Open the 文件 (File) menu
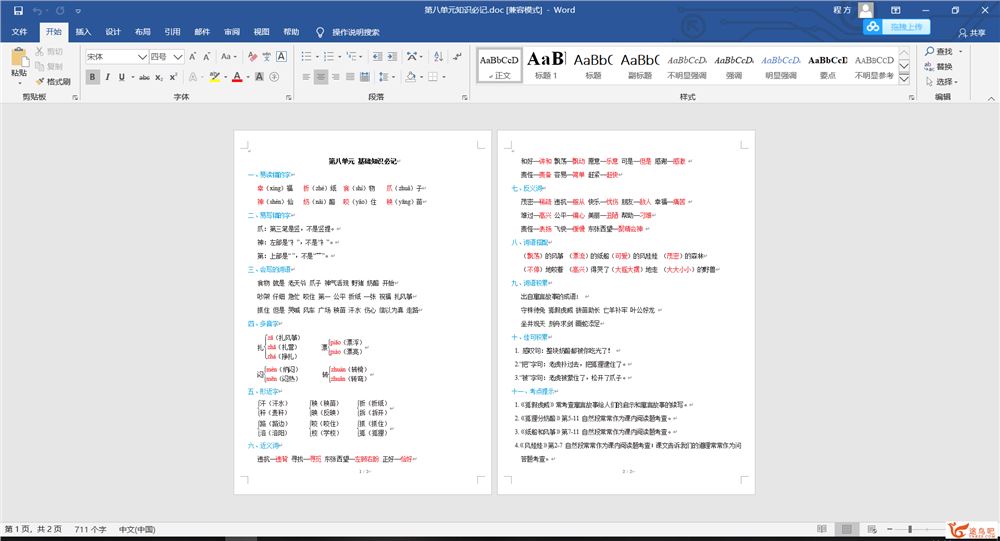Viewport: 1000px width, 541px height. pyautogui.click(x=19, y=32)
